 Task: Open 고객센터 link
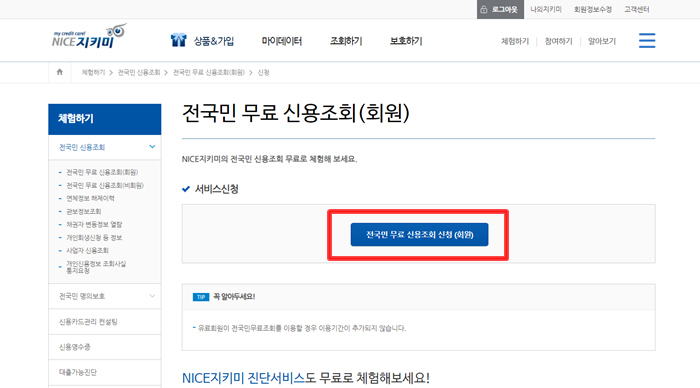pos(636,9)
